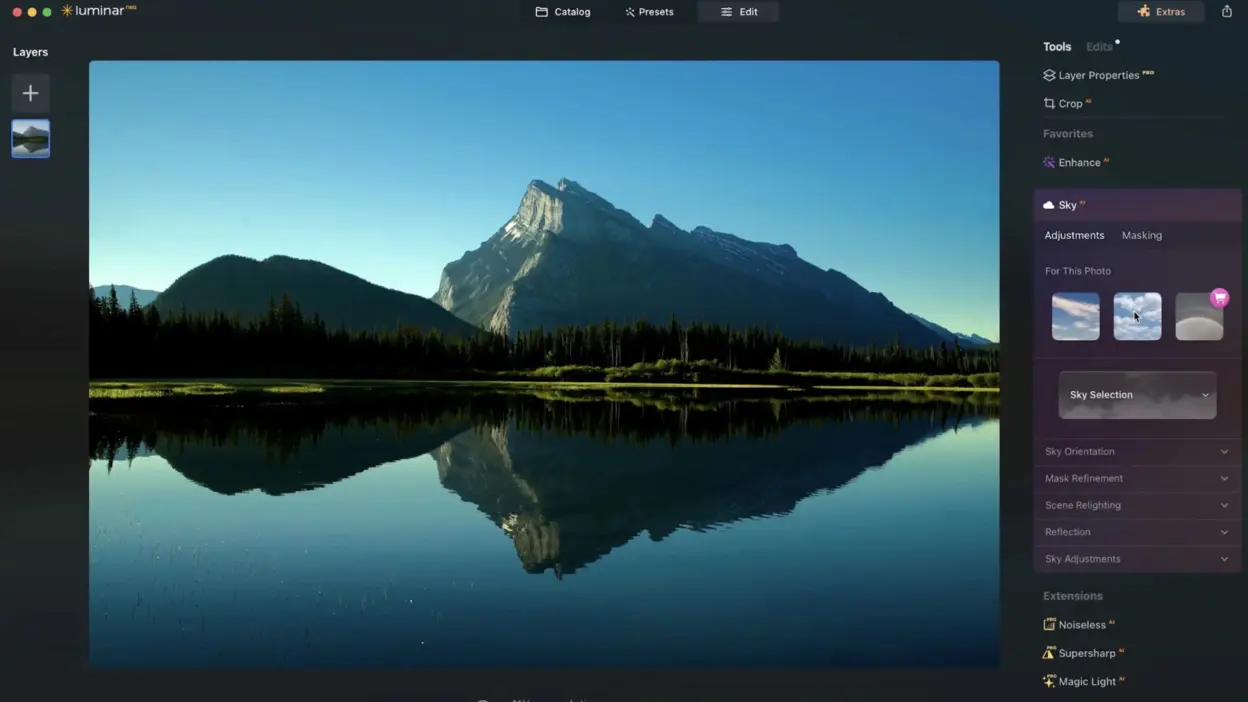Switch to the Edits panel tab

click(x=1099, y=47)
